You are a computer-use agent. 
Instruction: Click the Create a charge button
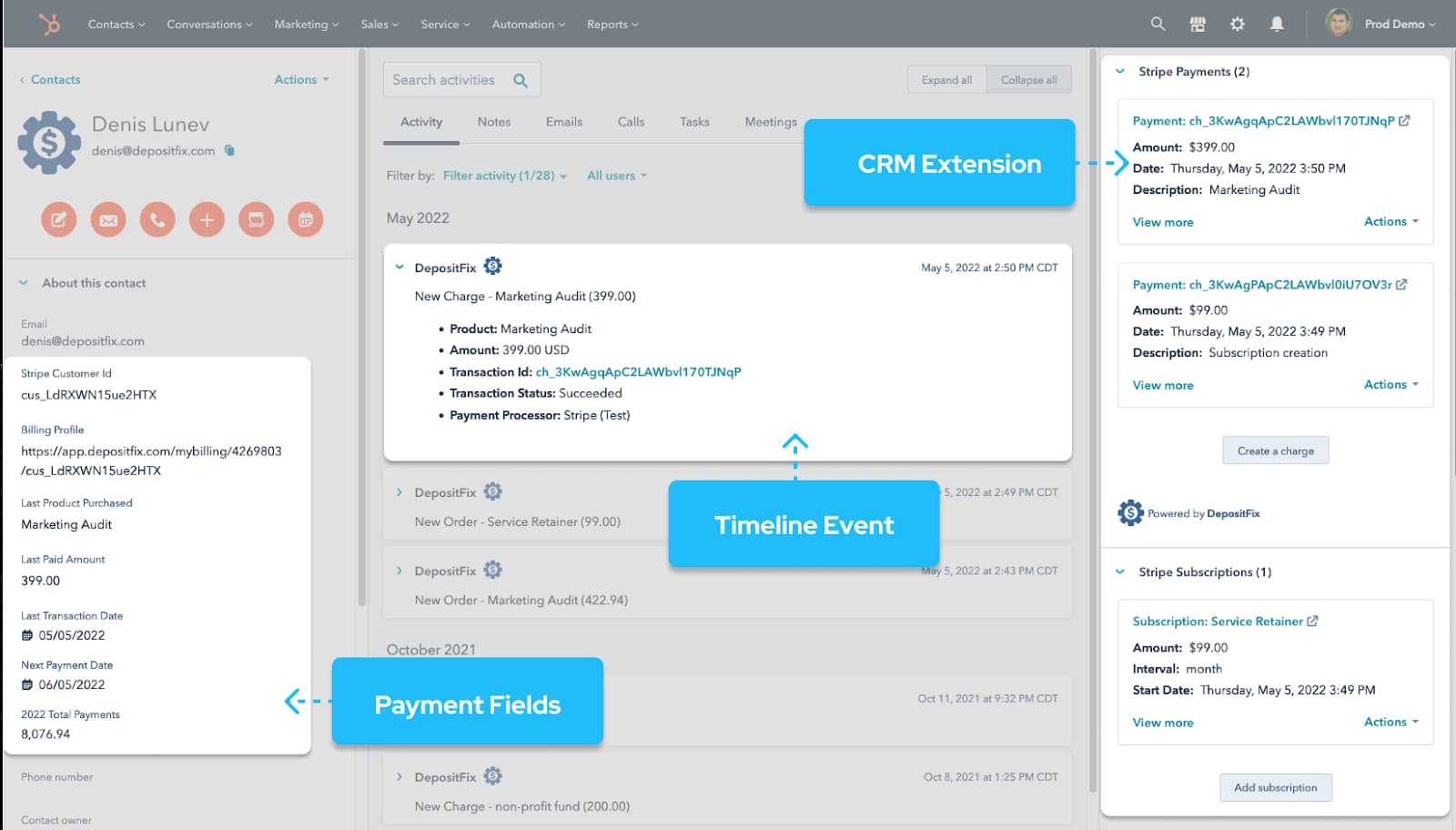(x=1275, y=450)
